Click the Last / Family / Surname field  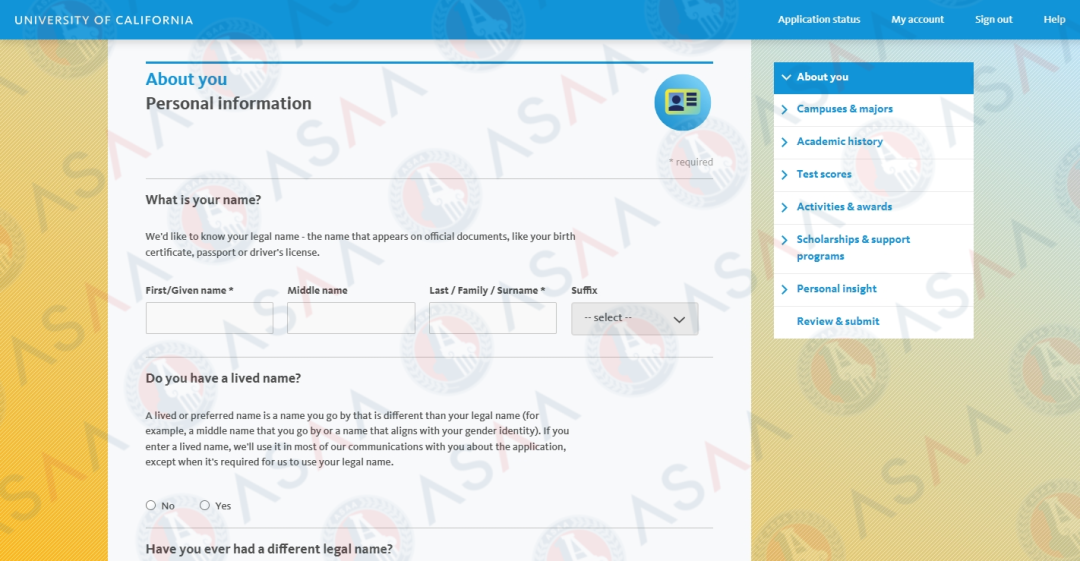point(492,318)
